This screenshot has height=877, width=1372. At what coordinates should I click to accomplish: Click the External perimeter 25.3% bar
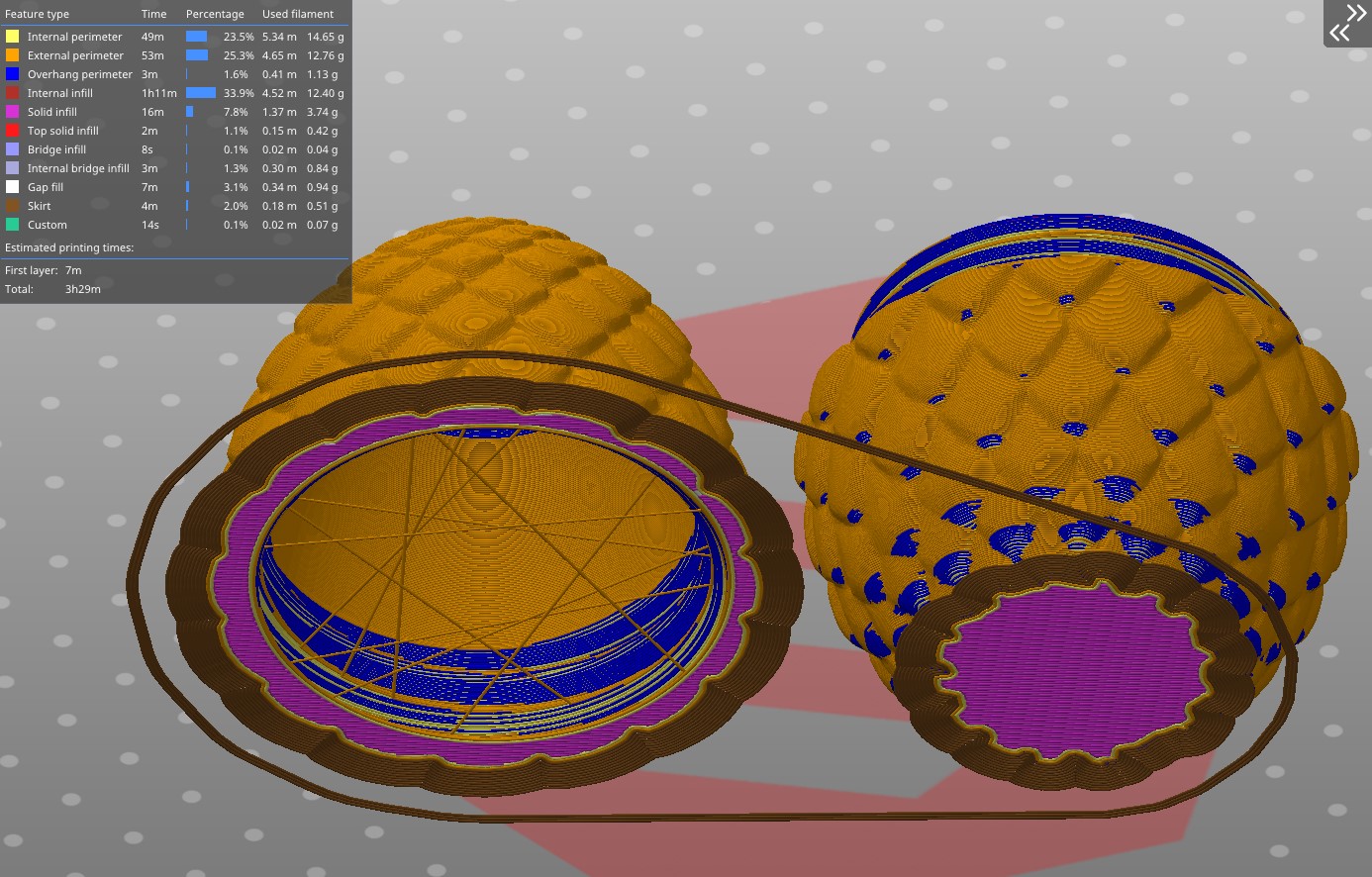(197, 55)
